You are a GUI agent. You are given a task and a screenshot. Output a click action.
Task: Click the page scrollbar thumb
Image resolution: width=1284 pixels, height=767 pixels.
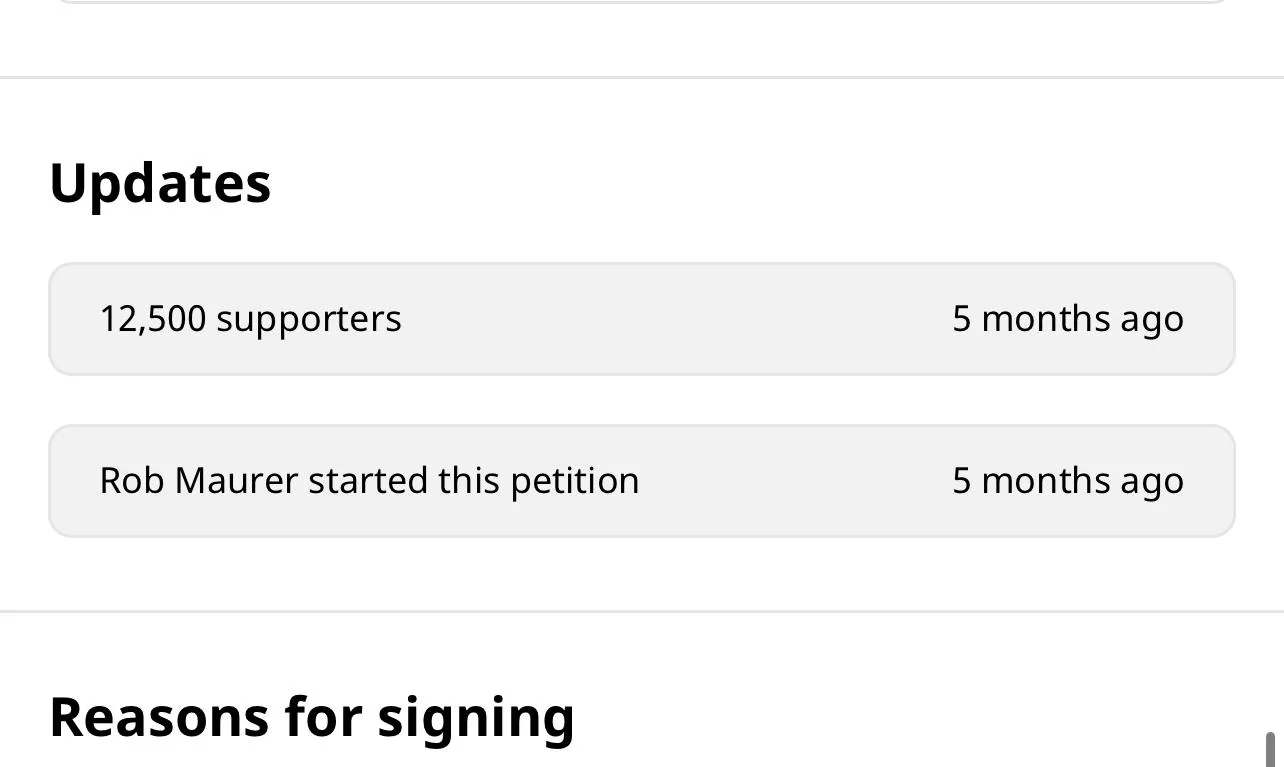click(1270, 748)
